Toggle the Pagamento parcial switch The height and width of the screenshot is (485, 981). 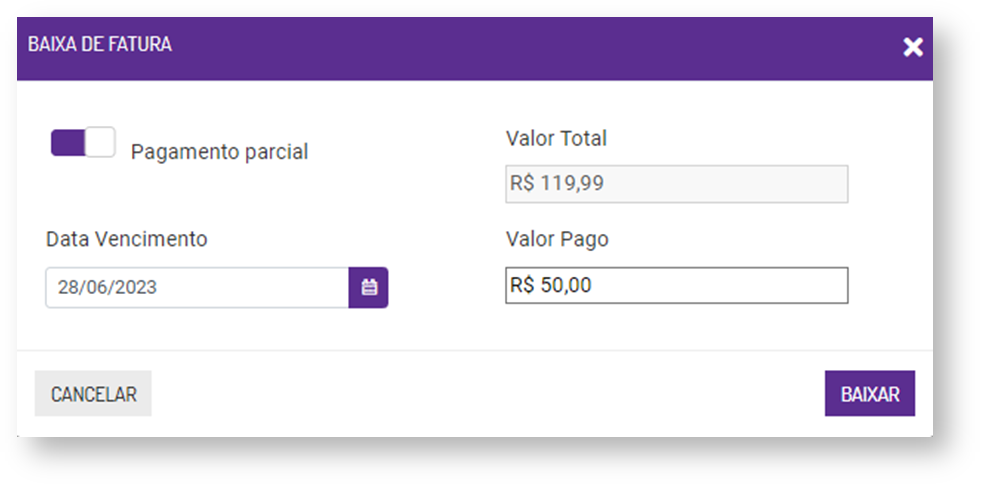pyautogui.click(x=83, y=143)
